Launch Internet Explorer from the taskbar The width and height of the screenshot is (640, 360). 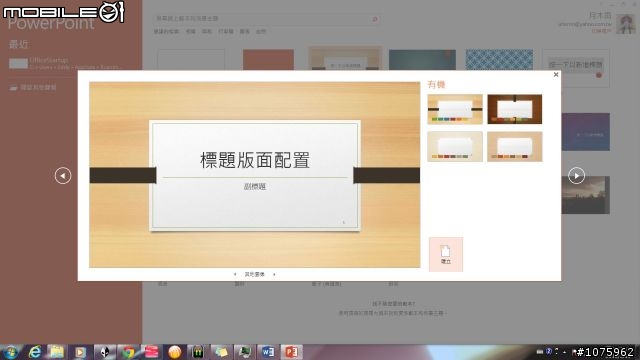click(x=35, y=352)
